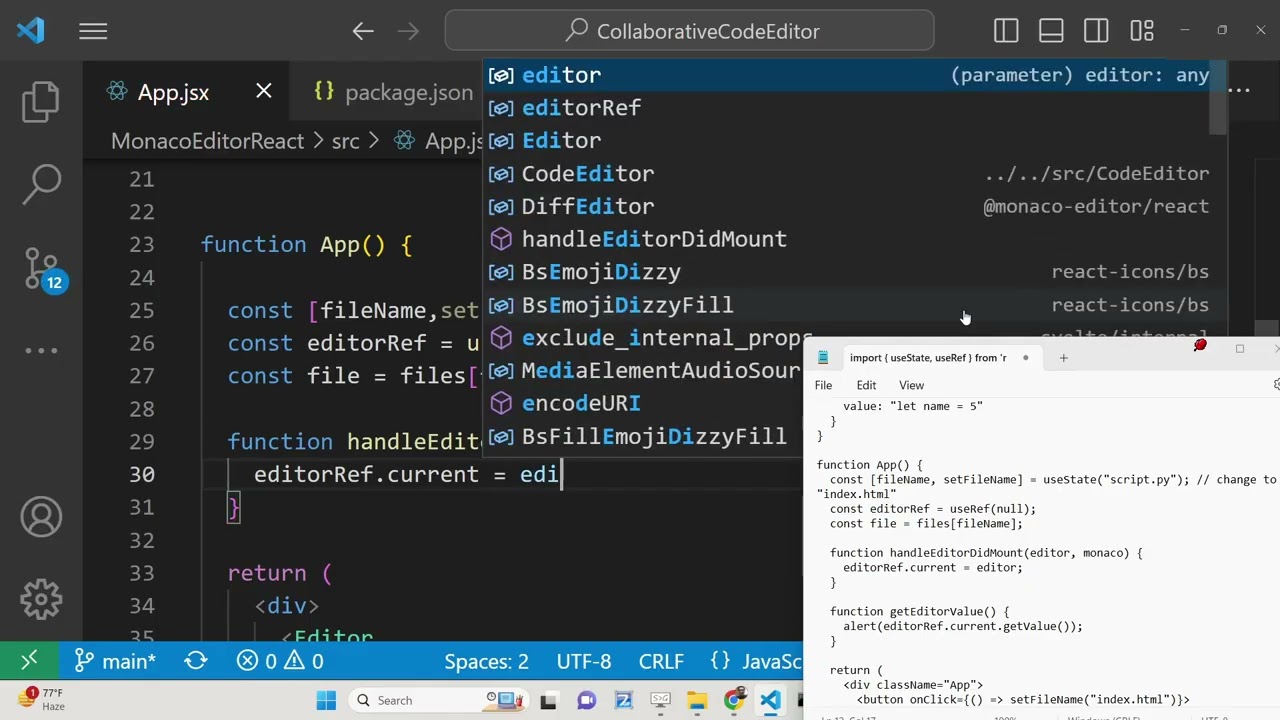Click src breadcrumb segment
The image size is (1280, 720).
point(345,141)
